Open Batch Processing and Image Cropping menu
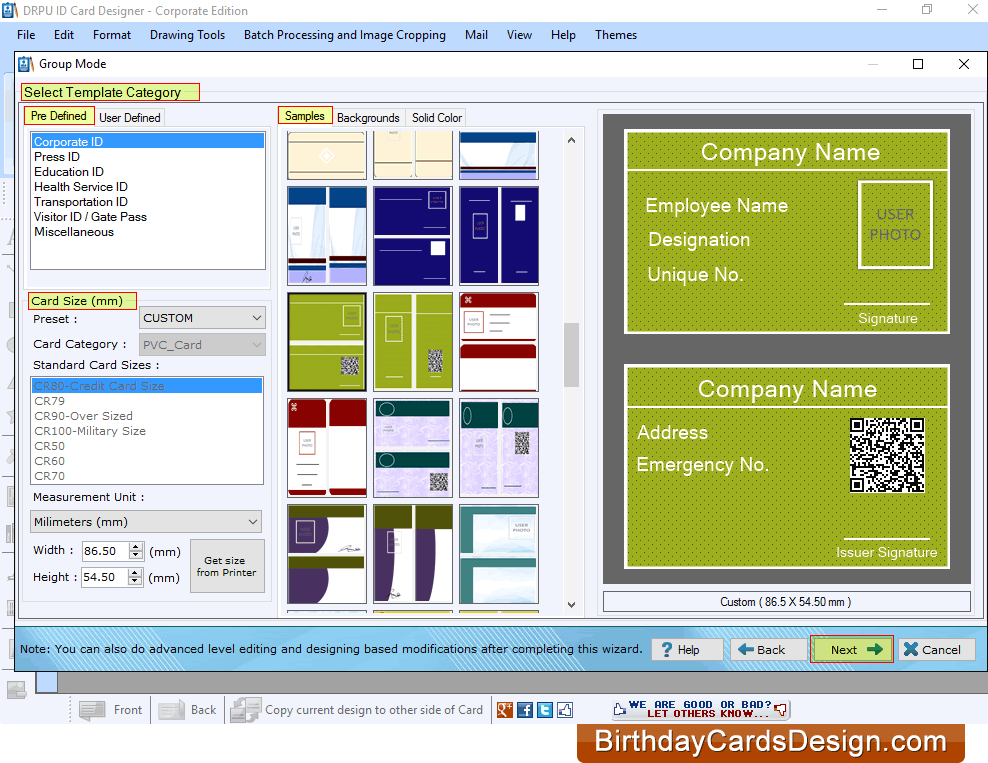Image resolution: width=988 pixels, height=763 pixels. click(345, 35)
